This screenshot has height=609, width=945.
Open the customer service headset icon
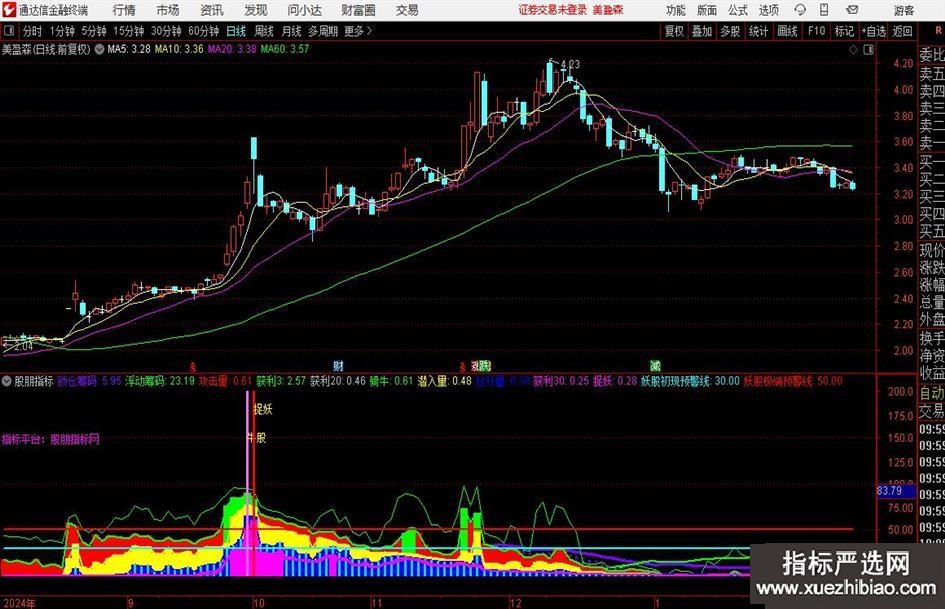800,10
